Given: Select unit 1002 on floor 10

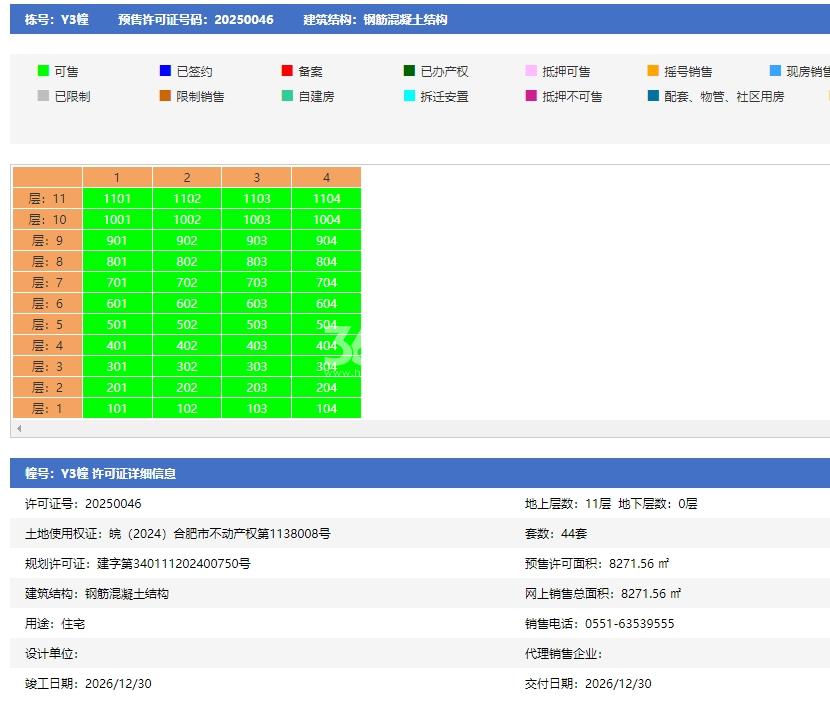Looking at the screenshot, I should point(187,219).
